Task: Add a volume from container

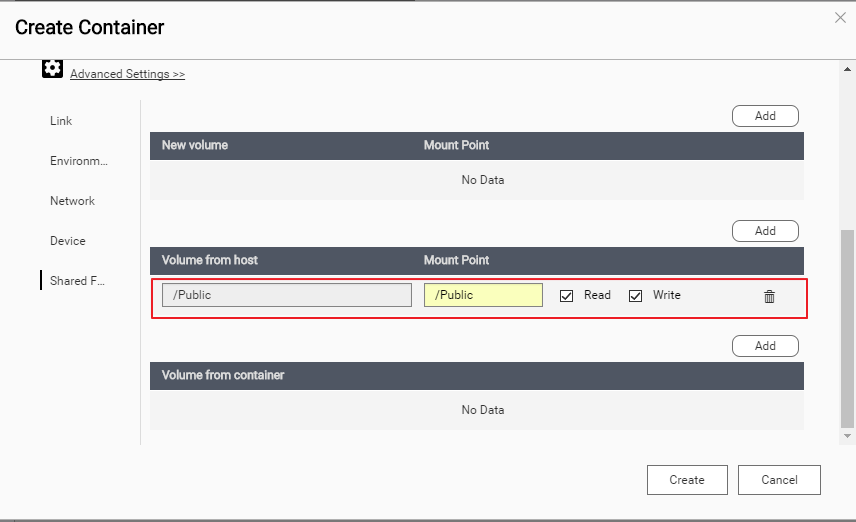Action: [765, 346]
